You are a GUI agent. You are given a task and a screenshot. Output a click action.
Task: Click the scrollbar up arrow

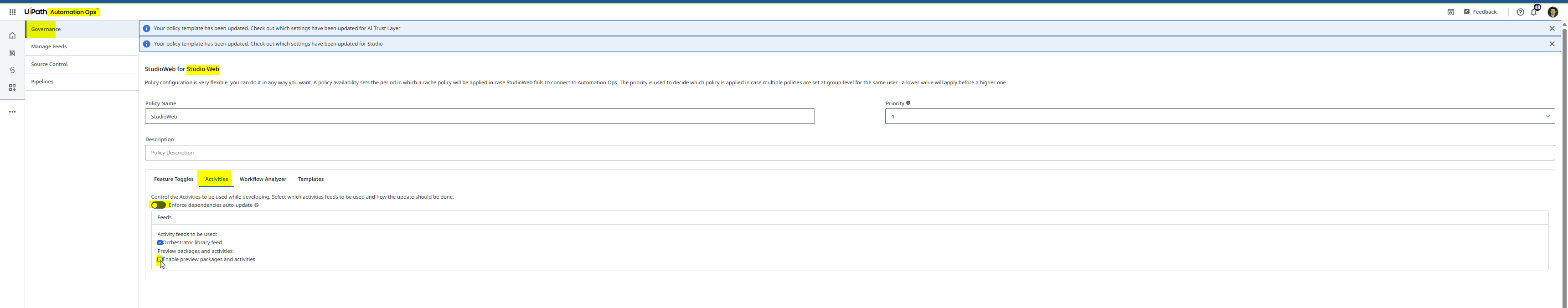click(1564, 24)
